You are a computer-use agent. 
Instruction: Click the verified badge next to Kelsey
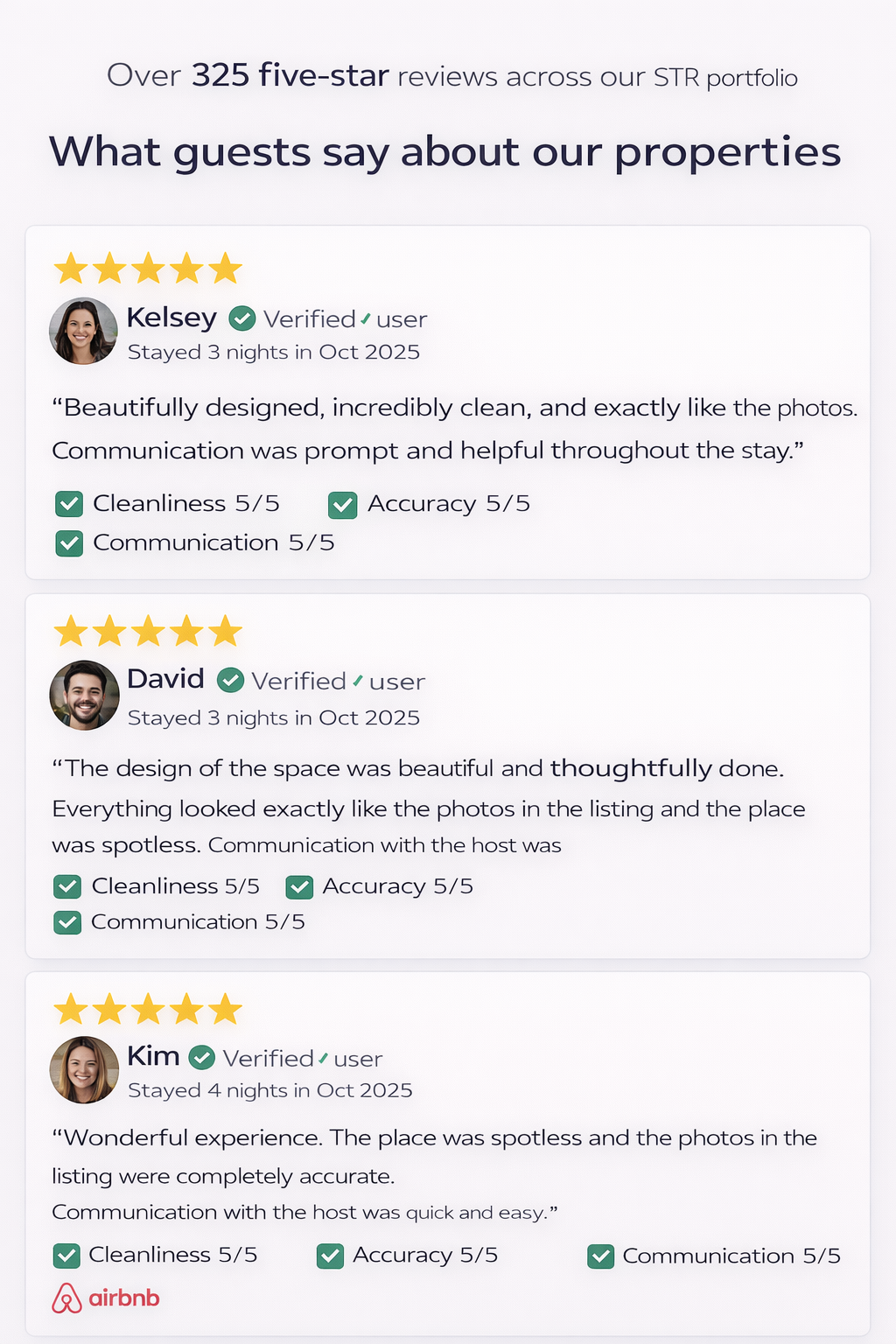242,318
